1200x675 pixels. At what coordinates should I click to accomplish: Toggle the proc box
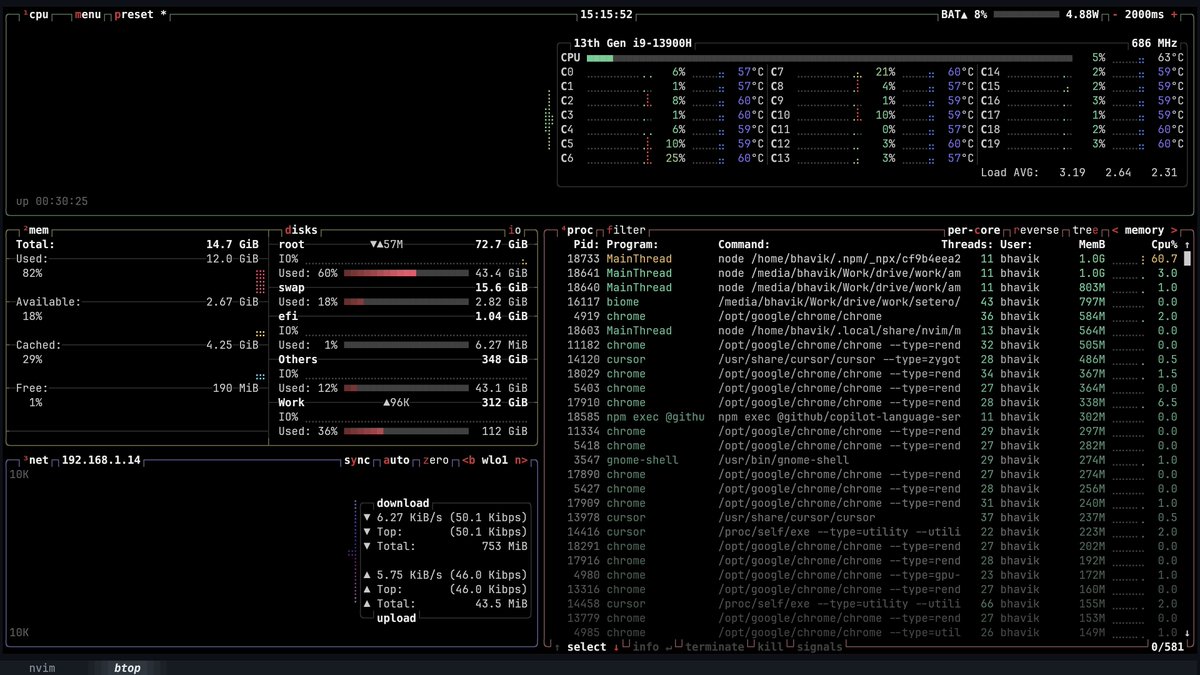coord(576,230)
